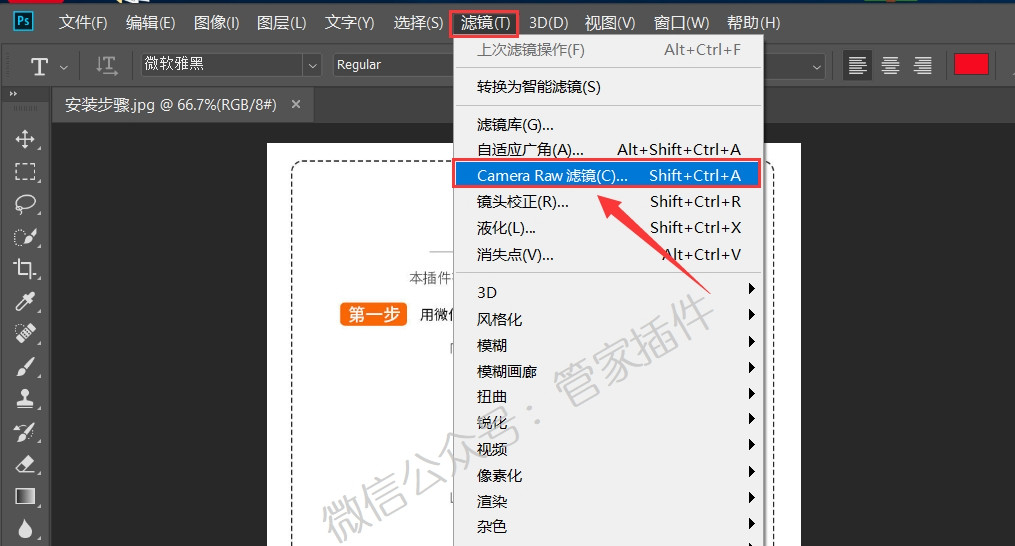Expand the 视频 submenu
The width and height of the screenshot is (1015, 546).
pos(609,449)
